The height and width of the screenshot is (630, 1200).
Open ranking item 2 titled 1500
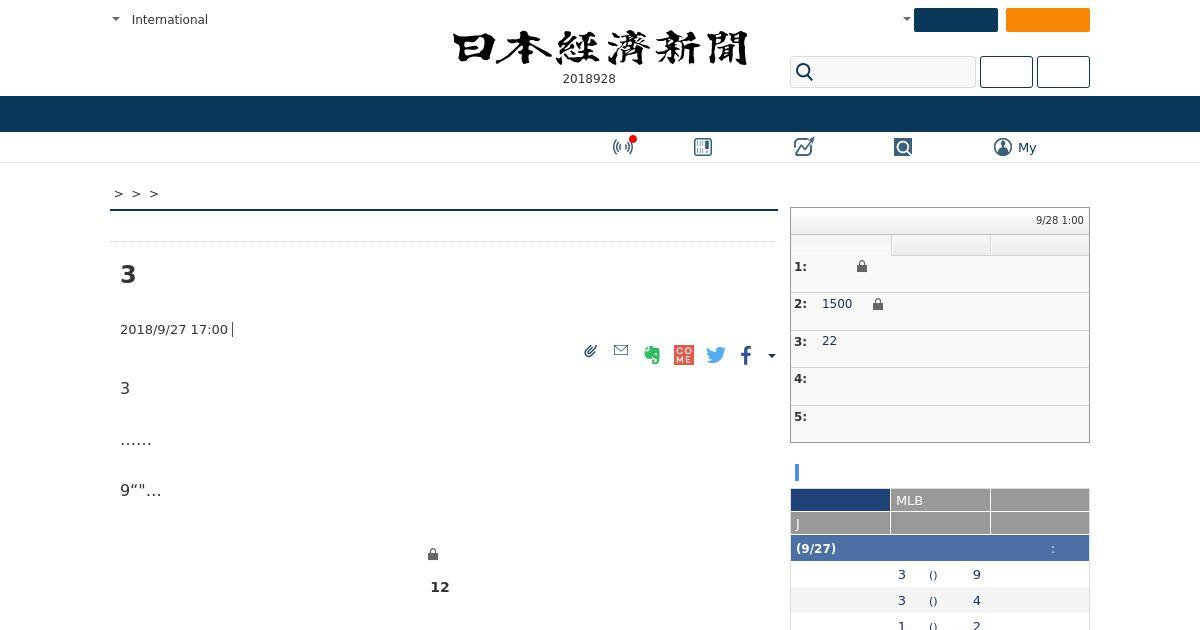tap(837, 304)
